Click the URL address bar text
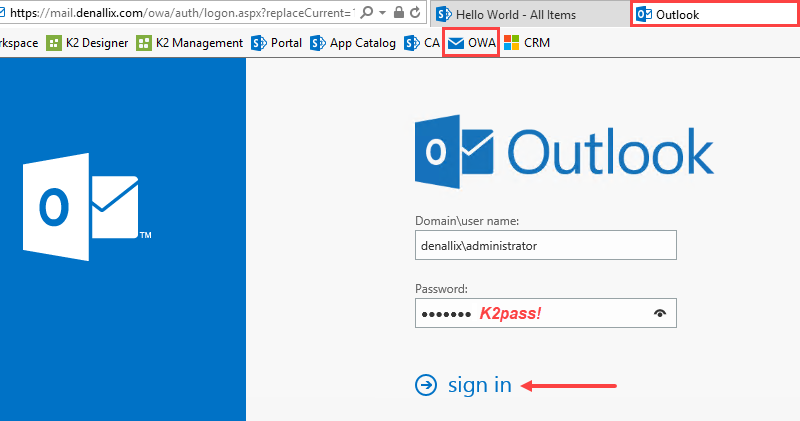The width and height of the screenshot is (800, 421). (x=182, y=13)
